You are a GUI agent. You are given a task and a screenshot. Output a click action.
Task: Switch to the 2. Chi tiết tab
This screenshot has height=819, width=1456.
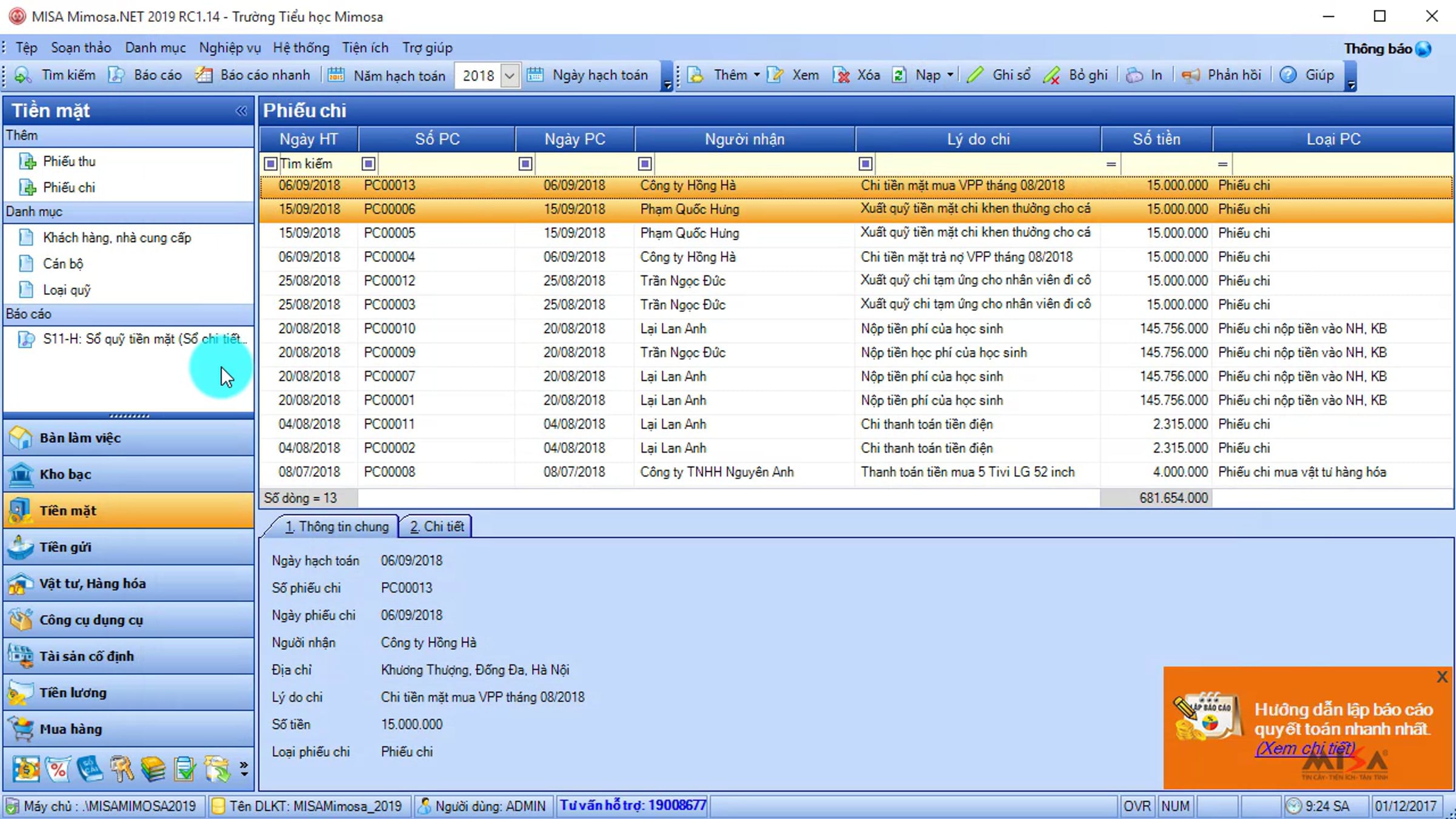436,527
